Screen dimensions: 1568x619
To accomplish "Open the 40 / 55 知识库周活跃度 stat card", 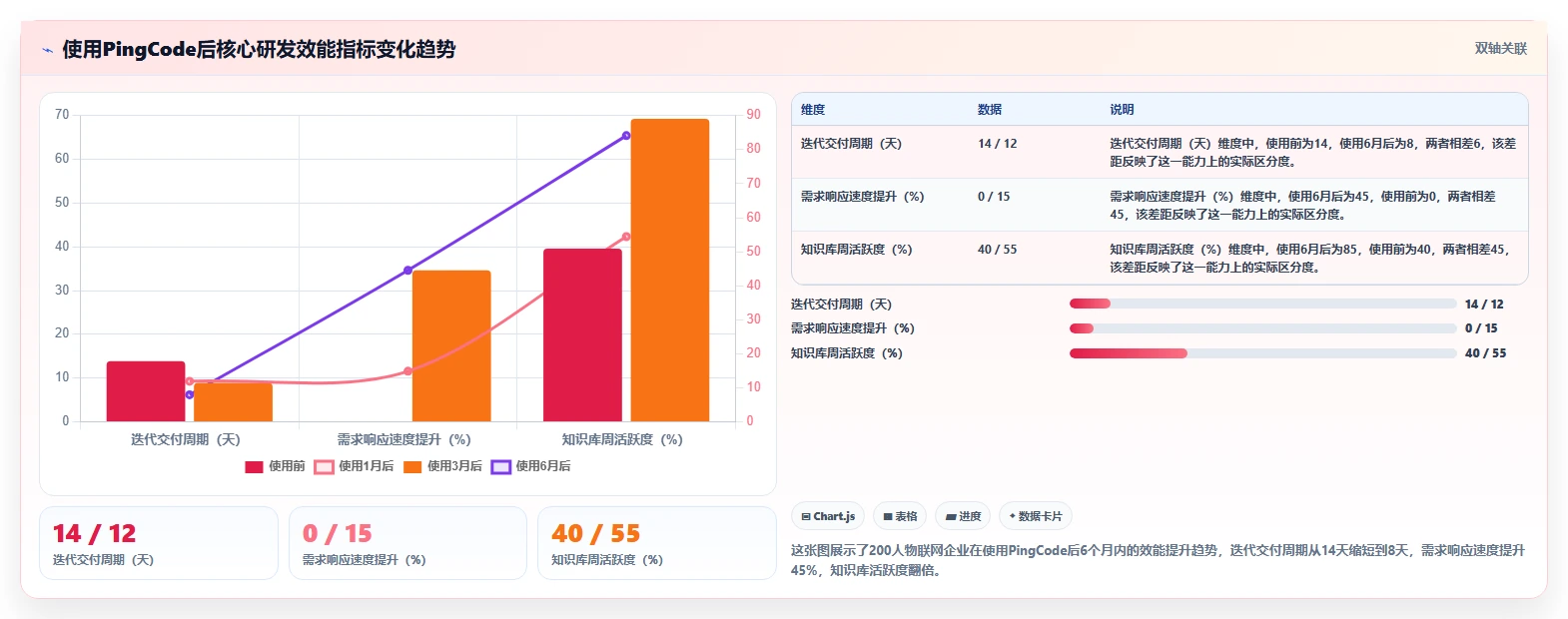I will coord(657,543).
